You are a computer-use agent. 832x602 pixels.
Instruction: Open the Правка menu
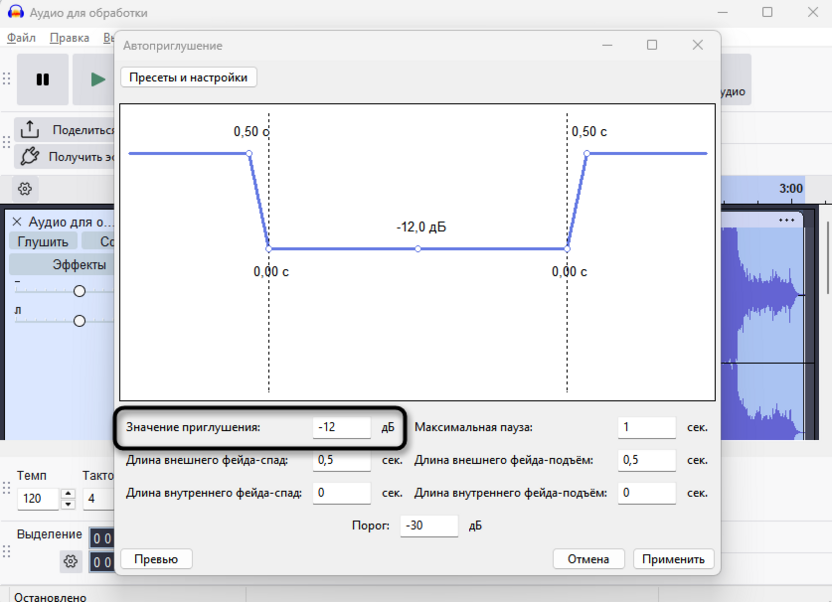[70, 38]
